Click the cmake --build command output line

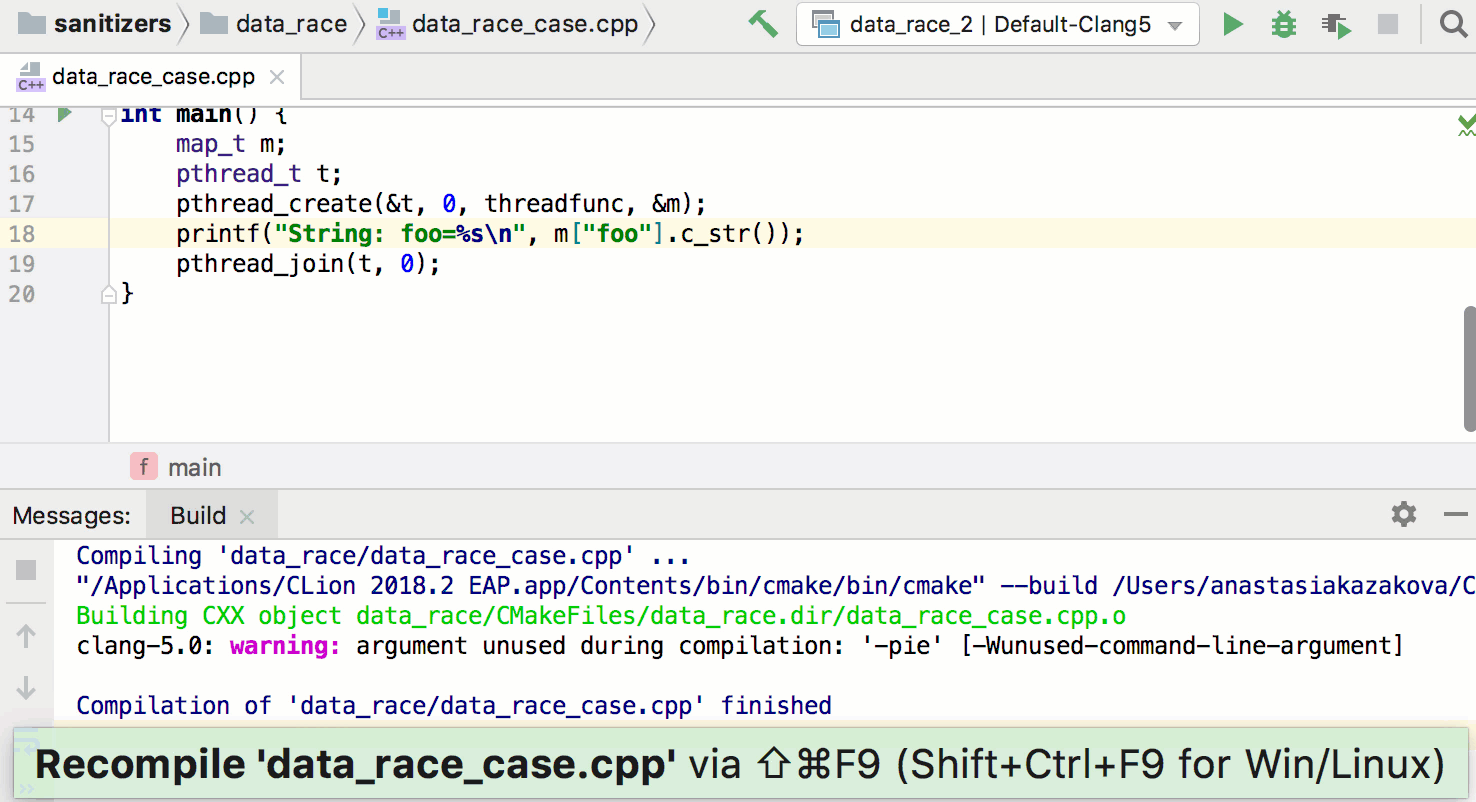(x=775, y=586)
